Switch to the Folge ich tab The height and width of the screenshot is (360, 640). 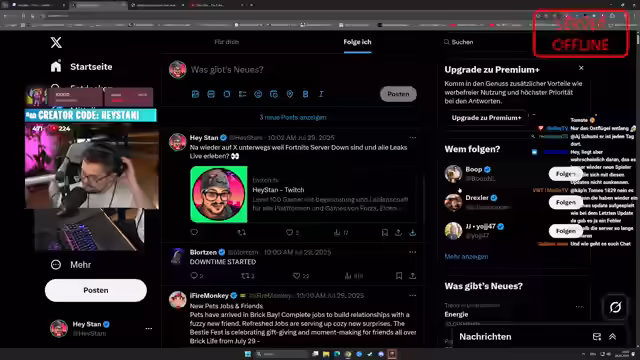click(x=357, y=42)
